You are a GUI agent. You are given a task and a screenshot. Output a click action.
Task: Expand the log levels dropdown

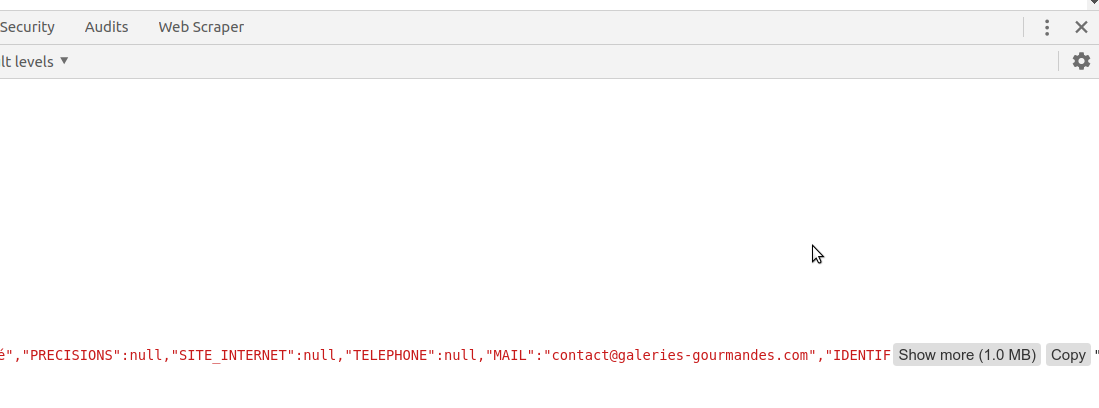pyautogui.click(x=34, y=62)
